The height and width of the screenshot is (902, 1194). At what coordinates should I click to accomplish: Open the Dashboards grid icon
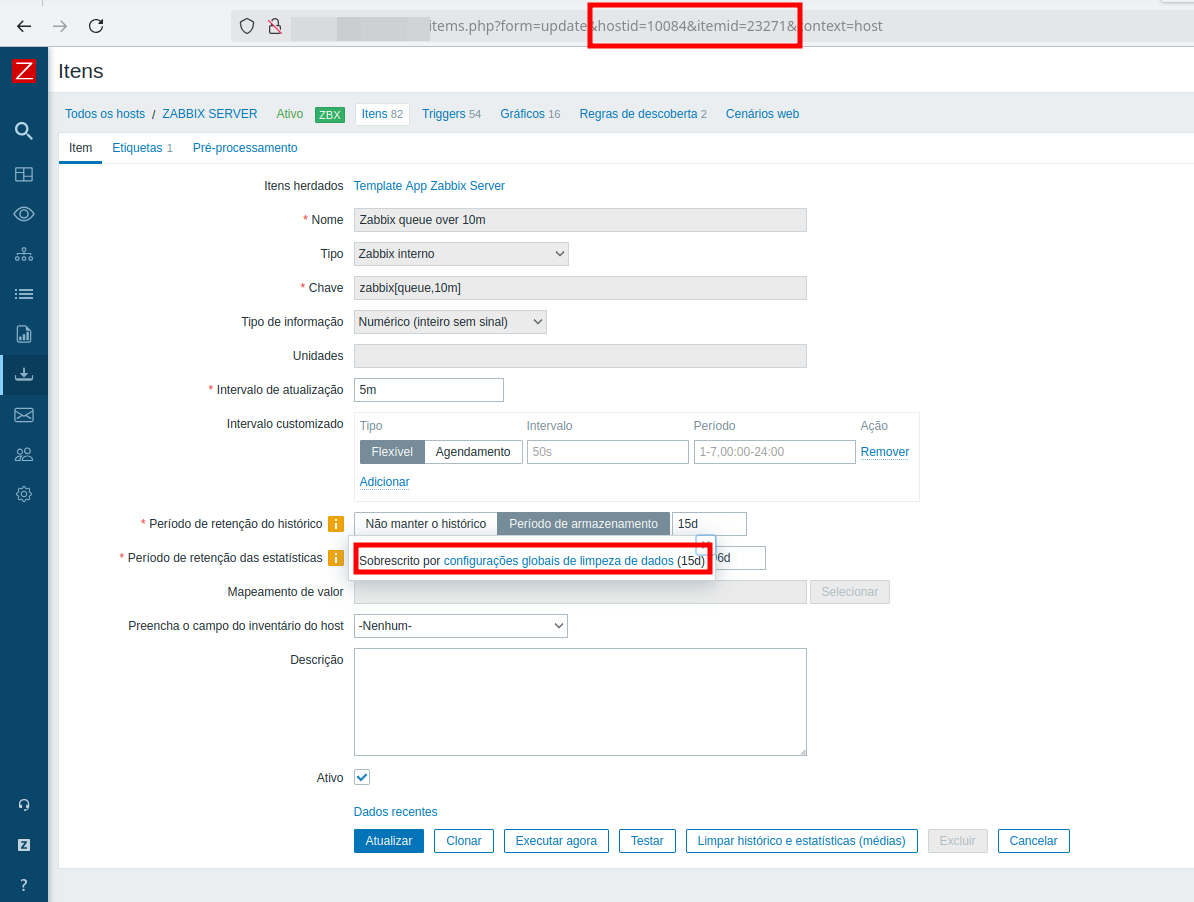(x=24, y=174)
